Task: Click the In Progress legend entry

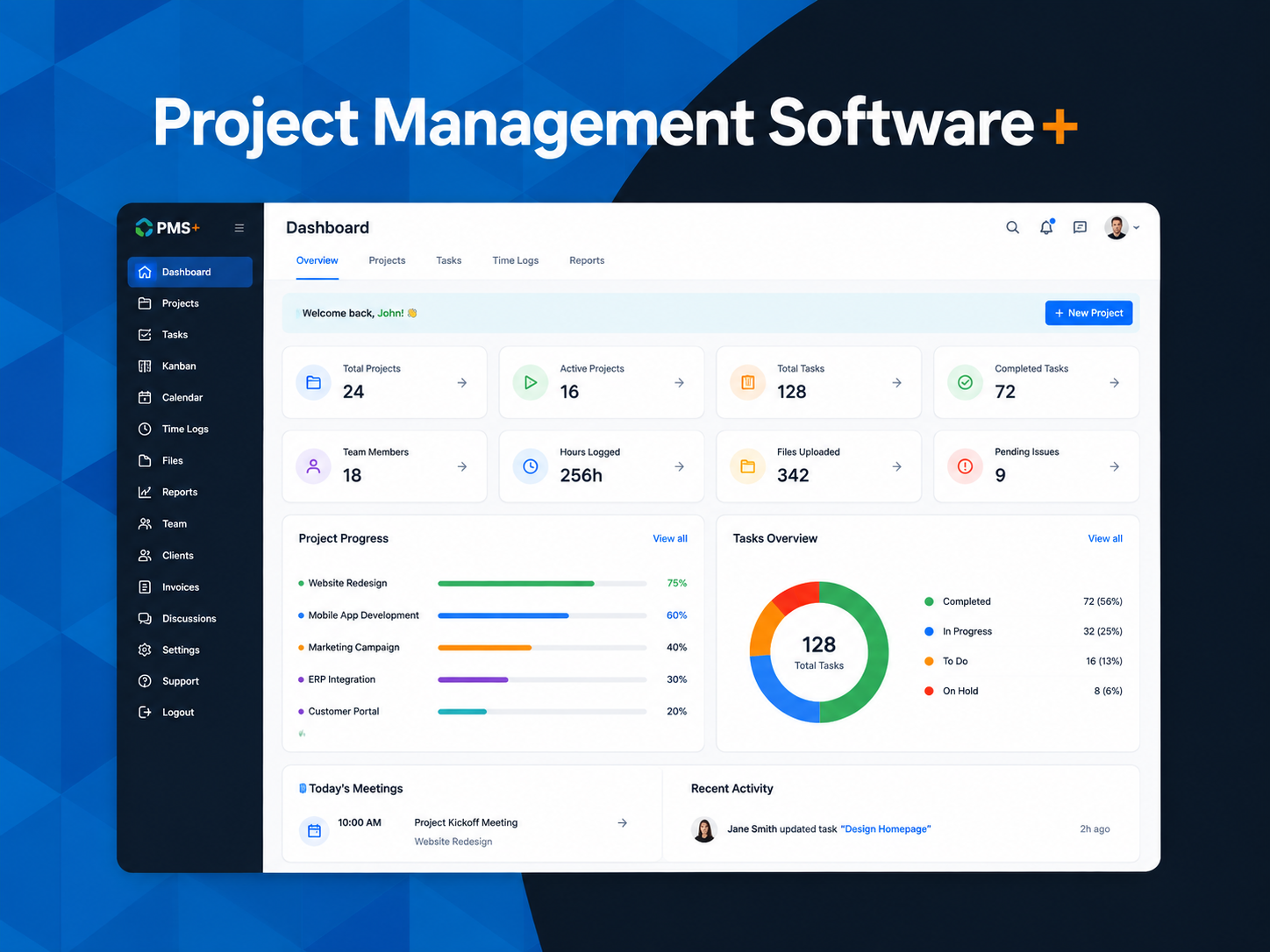Action: click(x=1024, y=631)
